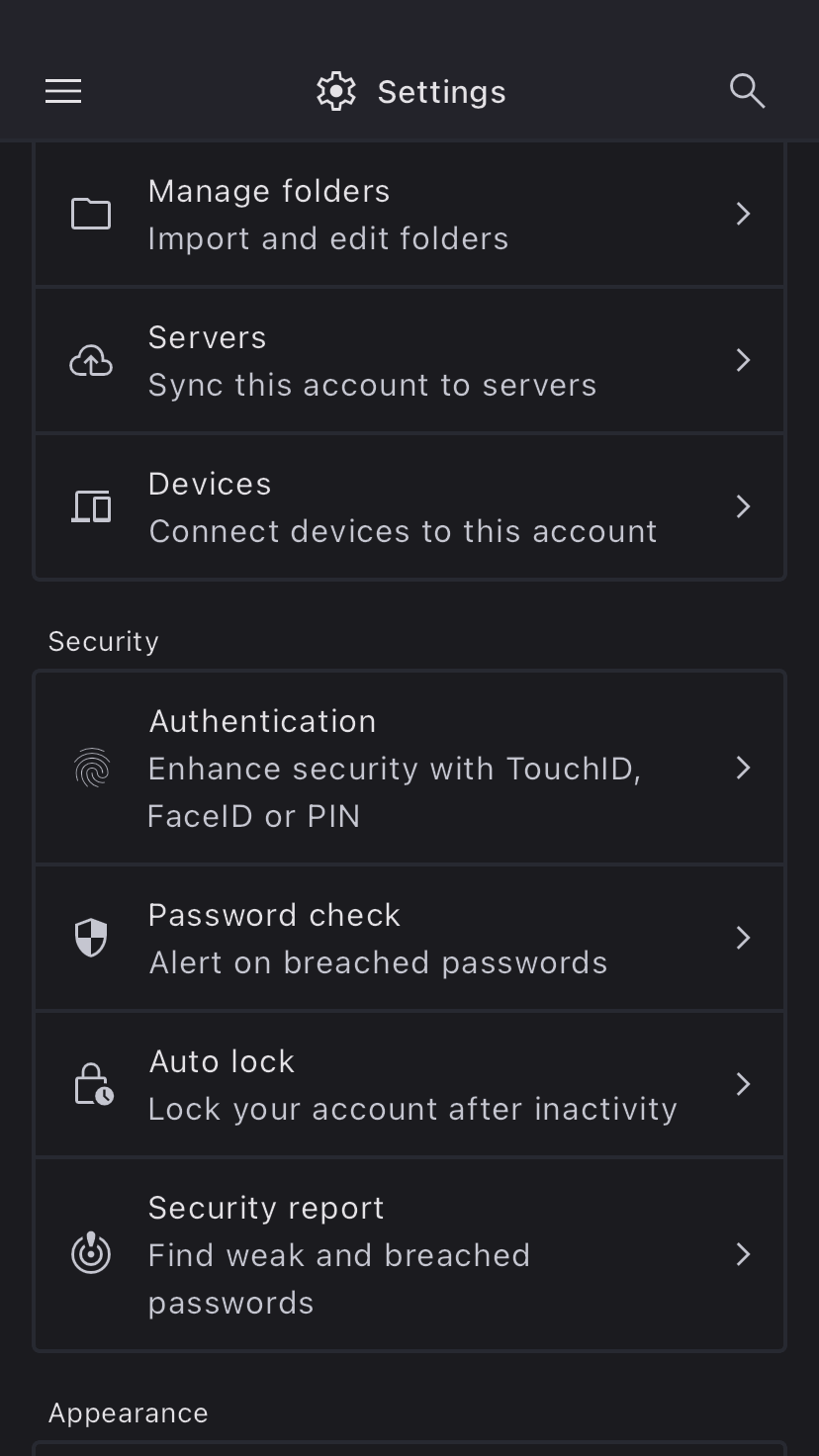Screen dimensions: 819x1456
Task: Click the Servers cloud upload icon
Action: pyautogui.click(x=91, y=361)
